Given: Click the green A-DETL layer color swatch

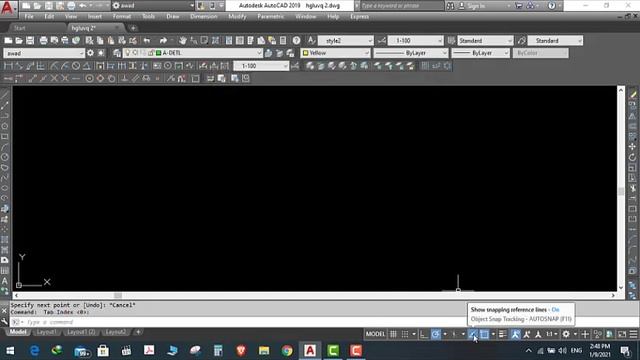Looking at the screenshot, I should [159, 53].
